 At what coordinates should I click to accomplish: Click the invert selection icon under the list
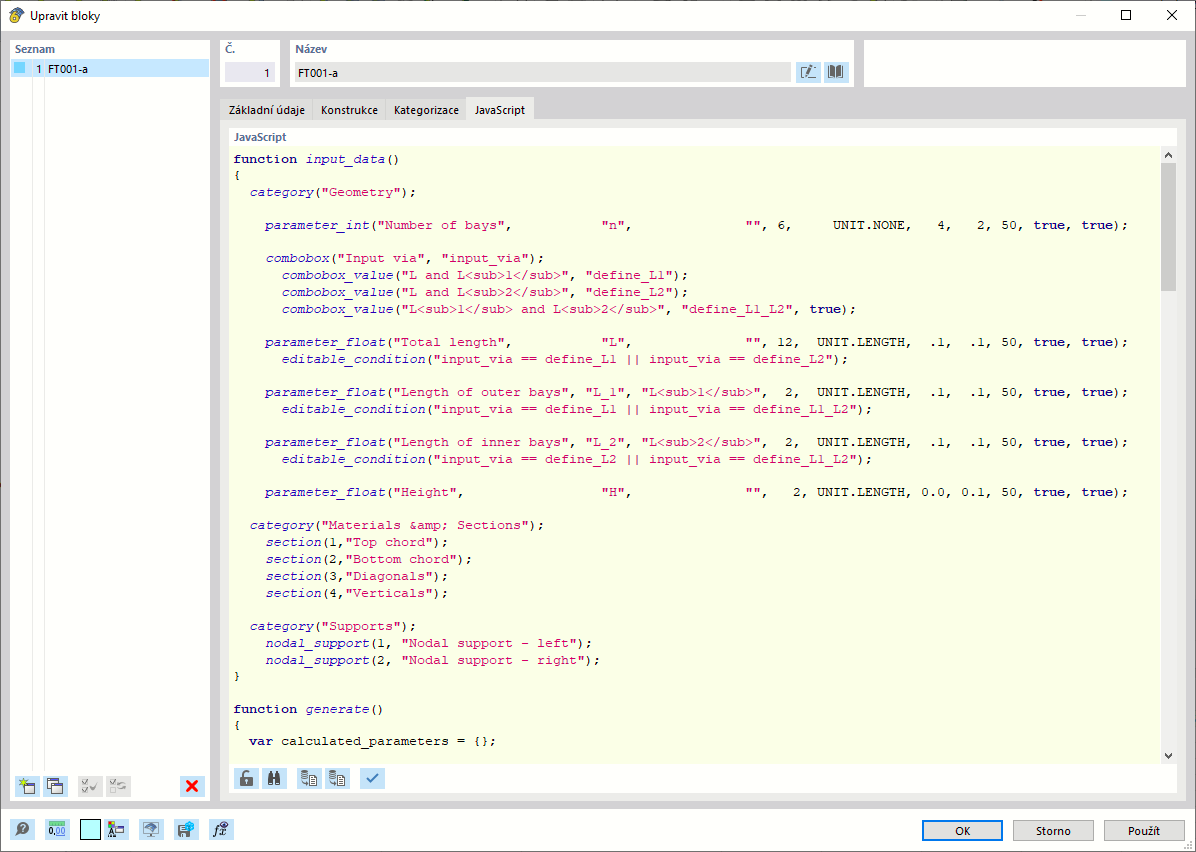118,786
